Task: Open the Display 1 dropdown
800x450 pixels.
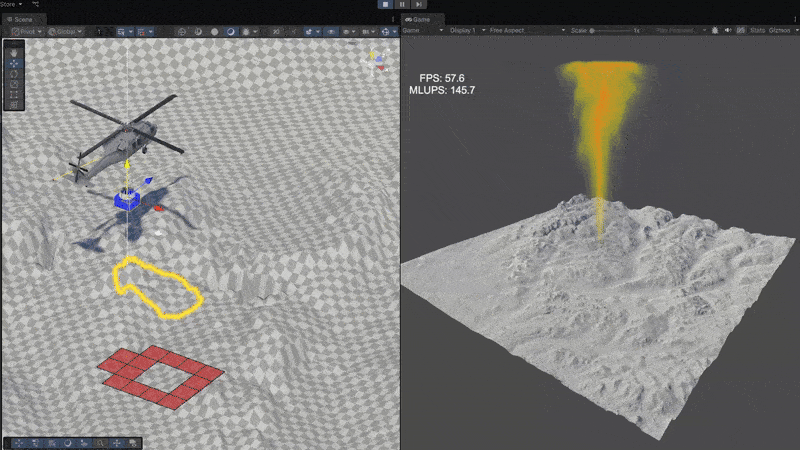Action: click(x=467, y=31)
